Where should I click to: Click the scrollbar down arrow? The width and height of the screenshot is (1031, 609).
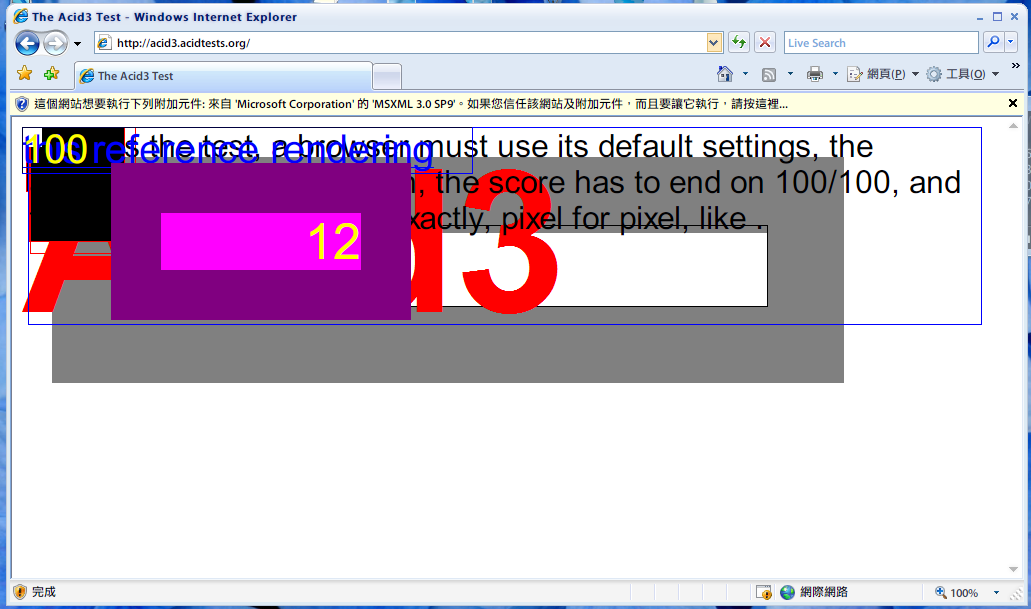[x=1013, y=570]
